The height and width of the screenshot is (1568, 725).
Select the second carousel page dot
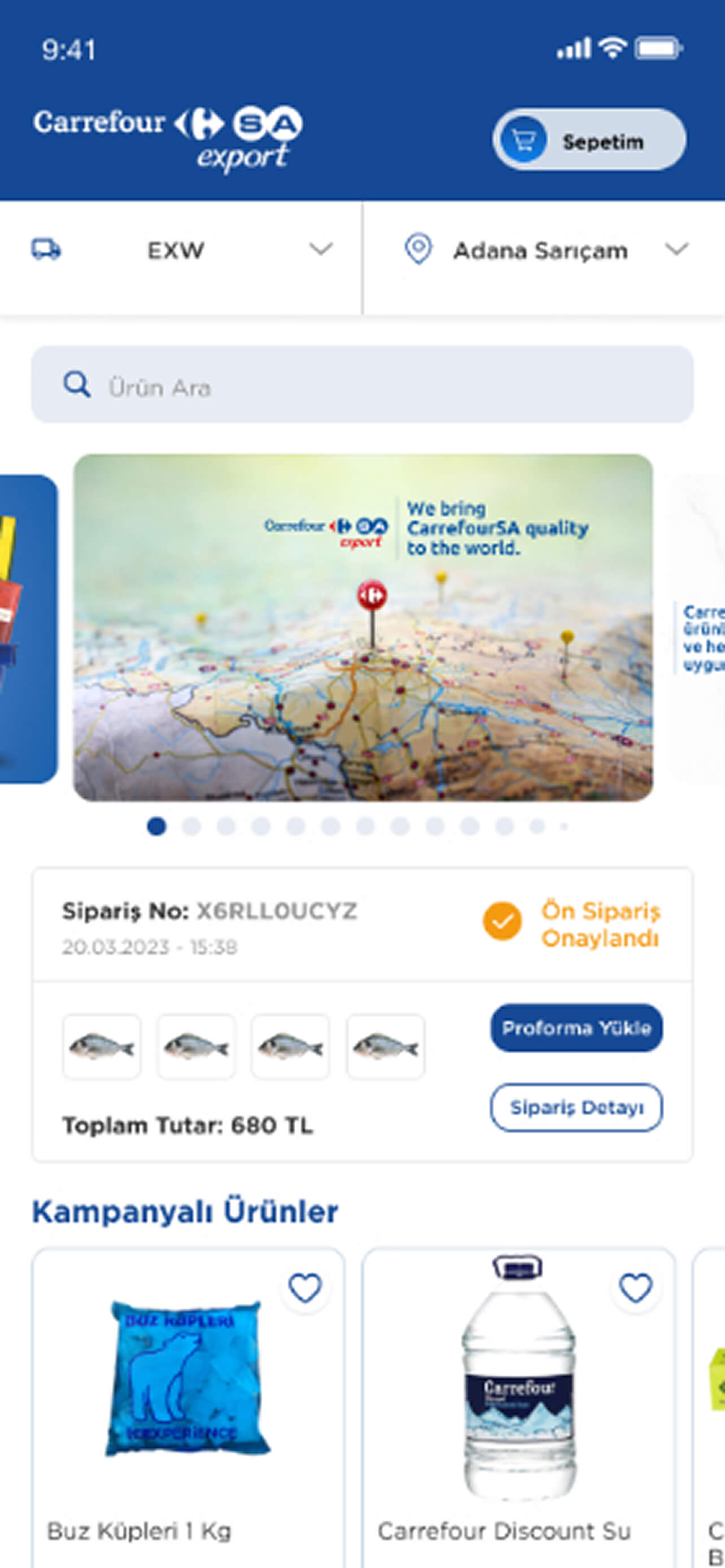[x=191, y=826]
